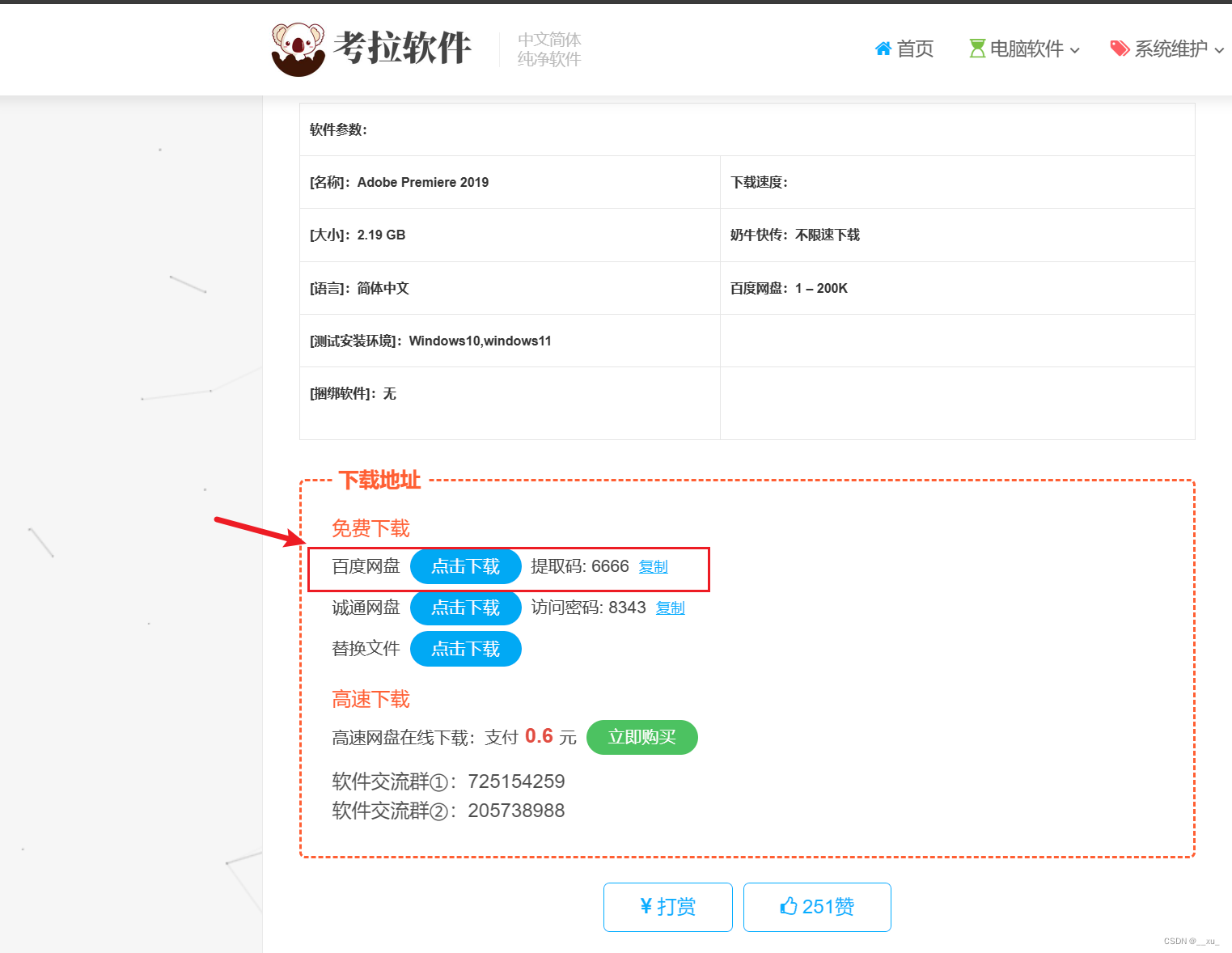Copy the 访问密码 8343 via 复制 link

click(671, 608)
